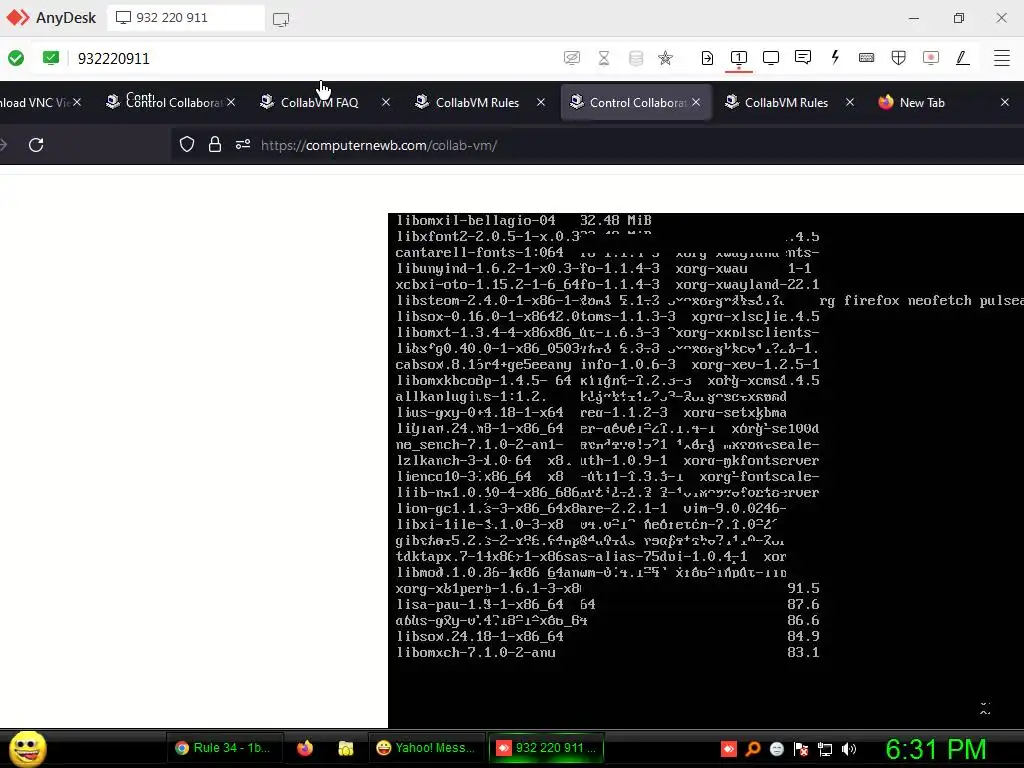Click the star favorites icon in AnyDesk
This screenshot has width=1024, height=768.
pos(665,58)
